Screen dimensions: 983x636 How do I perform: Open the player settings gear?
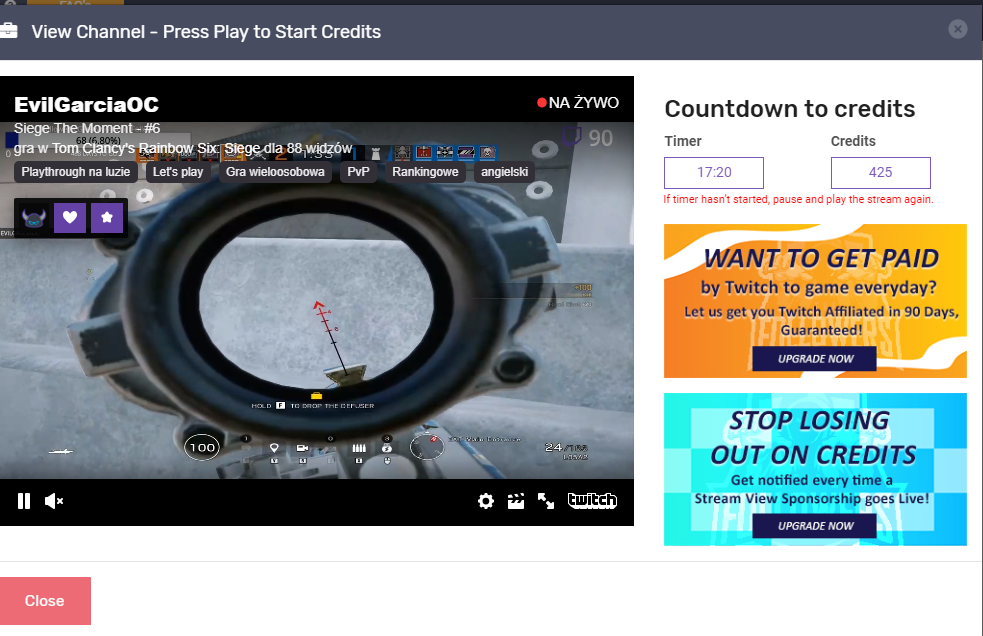486,501
